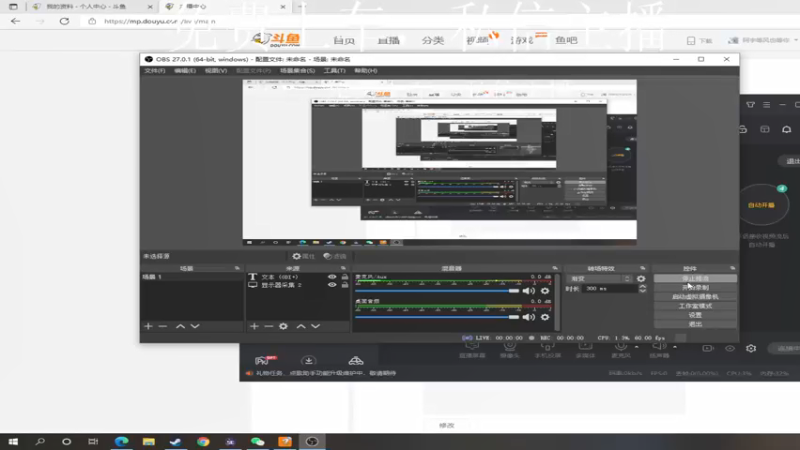Remove the selected scene with the minus icon
Viewport: 800px width, 450px height.
tap(163, 326)
